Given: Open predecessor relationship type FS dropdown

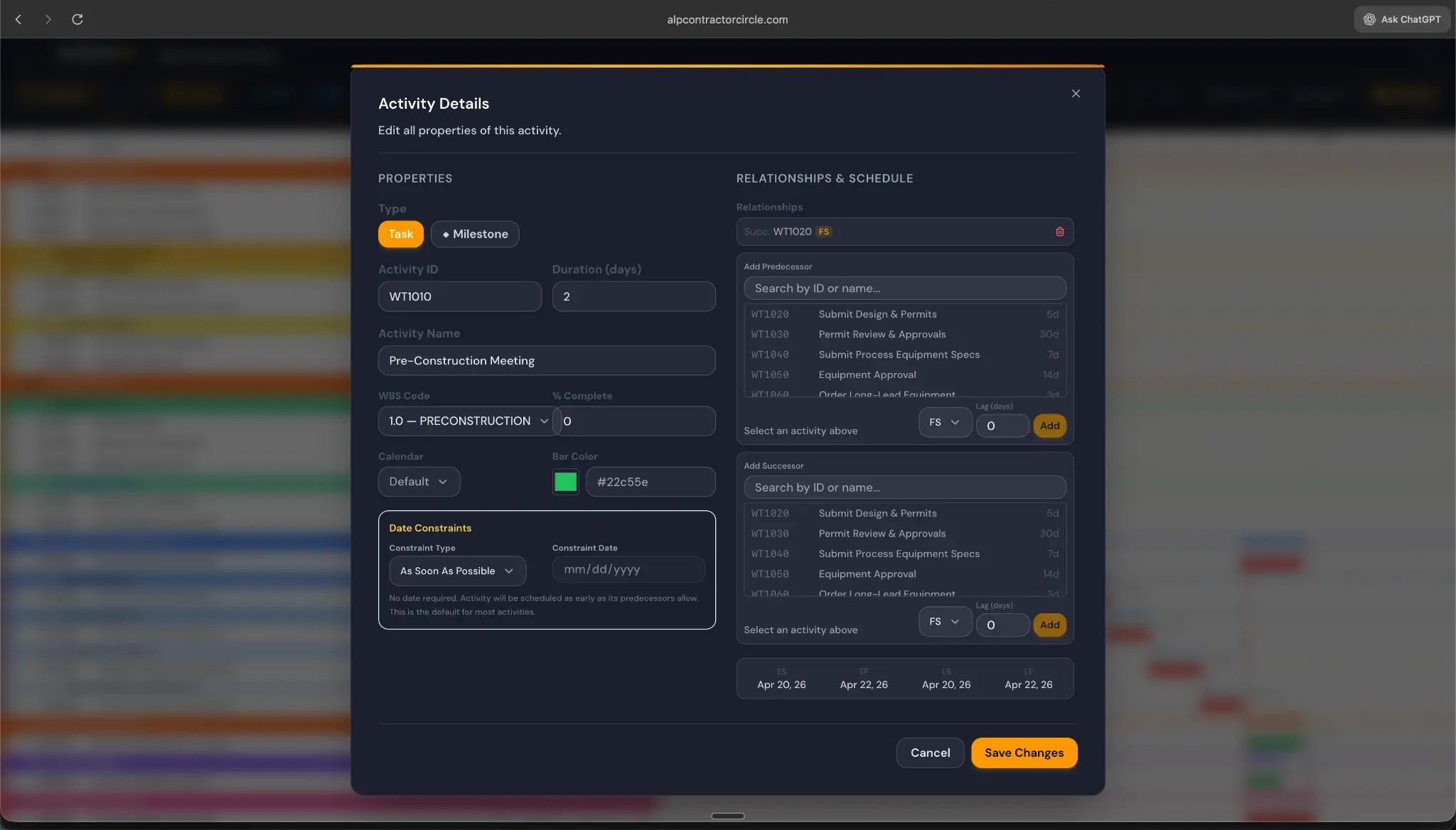Looking at the screenshot, I should pos(945,422).
